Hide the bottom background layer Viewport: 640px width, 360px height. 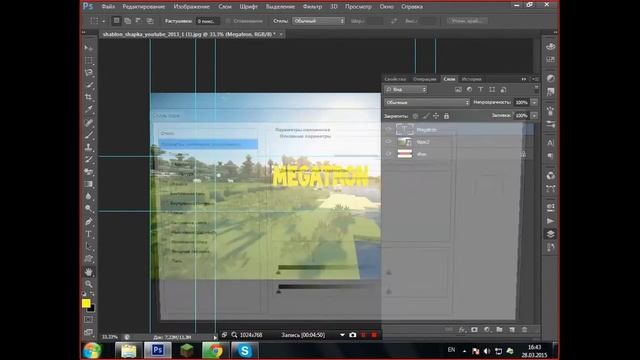click(x=388, y=154)
